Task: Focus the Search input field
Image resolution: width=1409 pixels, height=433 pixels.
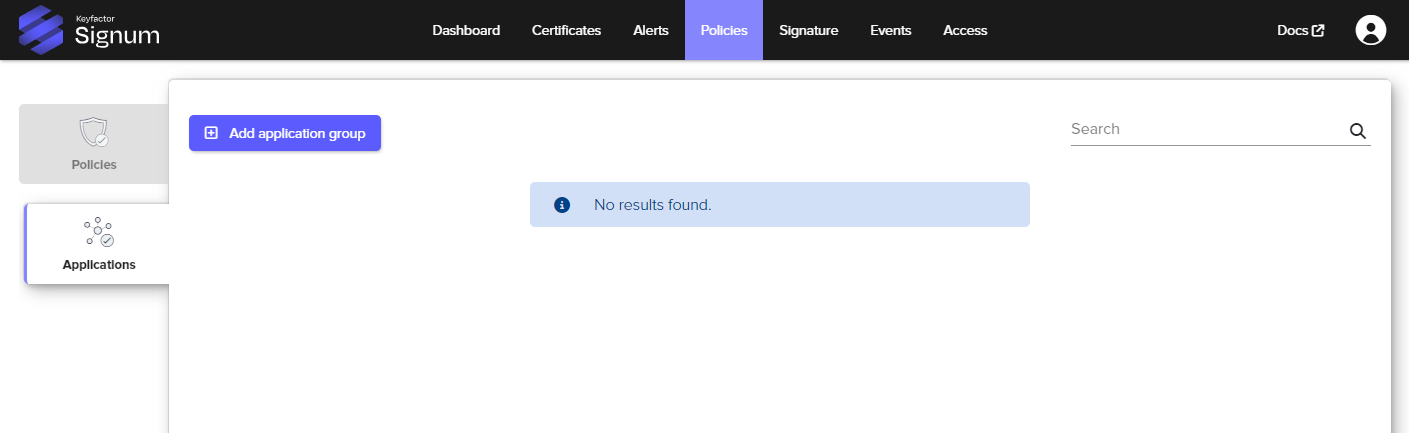Action: pos(1205,130)
